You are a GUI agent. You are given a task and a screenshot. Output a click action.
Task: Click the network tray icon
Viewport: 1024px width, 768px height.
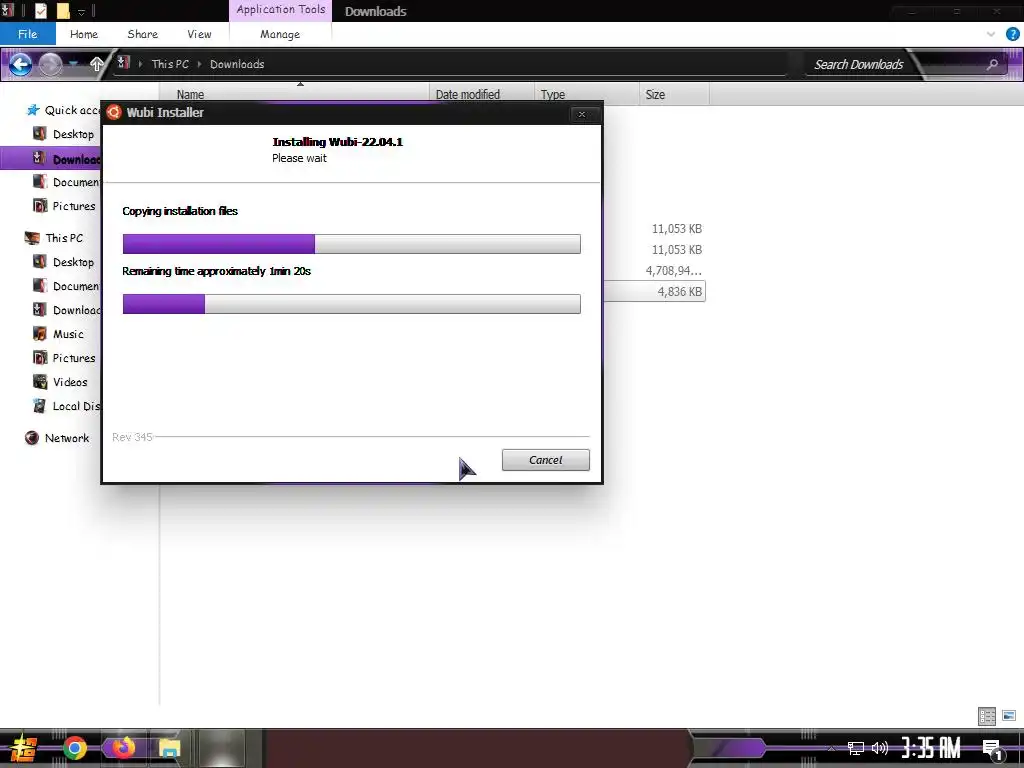(x=856, y=748)
